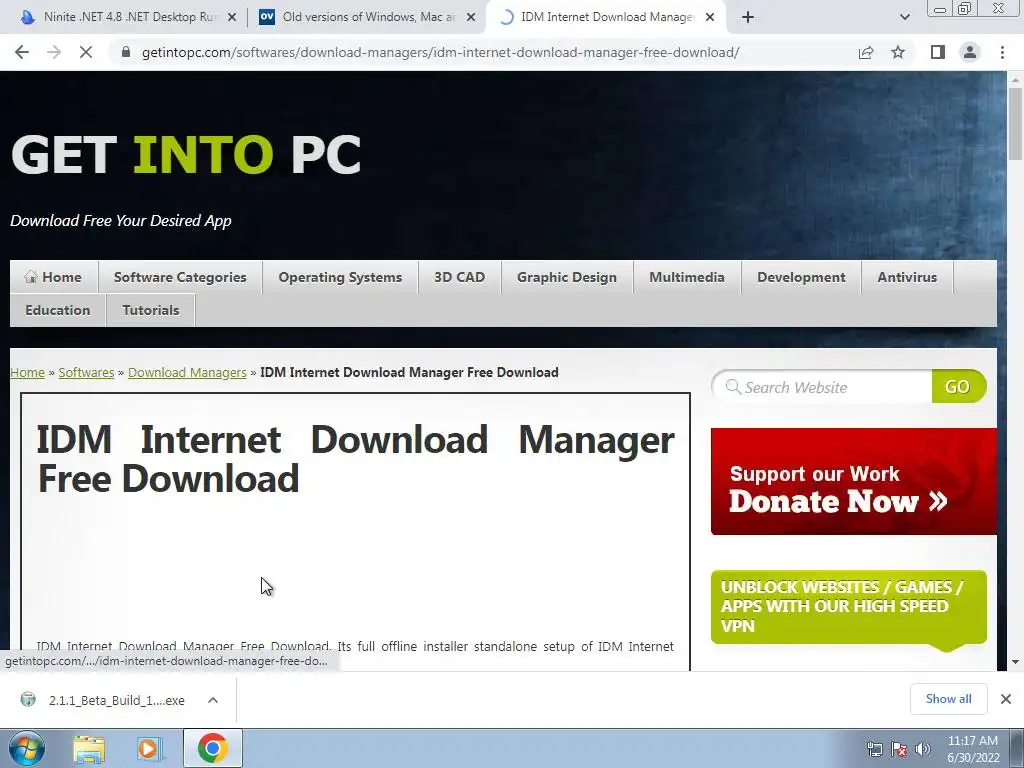Screen dimensions: 1024x768
Task: Open Windows Media Player from taskbar
Action: click(150, 749)
